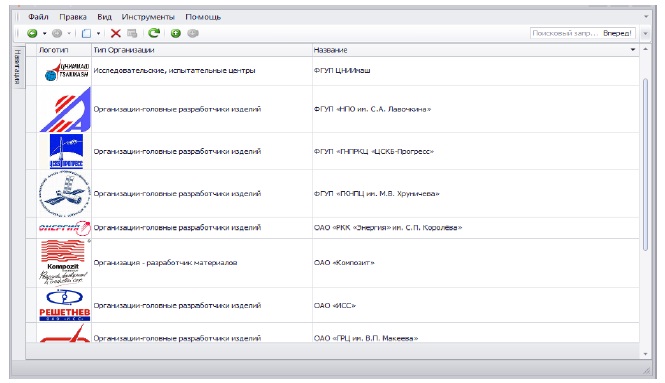
Task: Click the Вперед! search button
Action: [617, 33]
